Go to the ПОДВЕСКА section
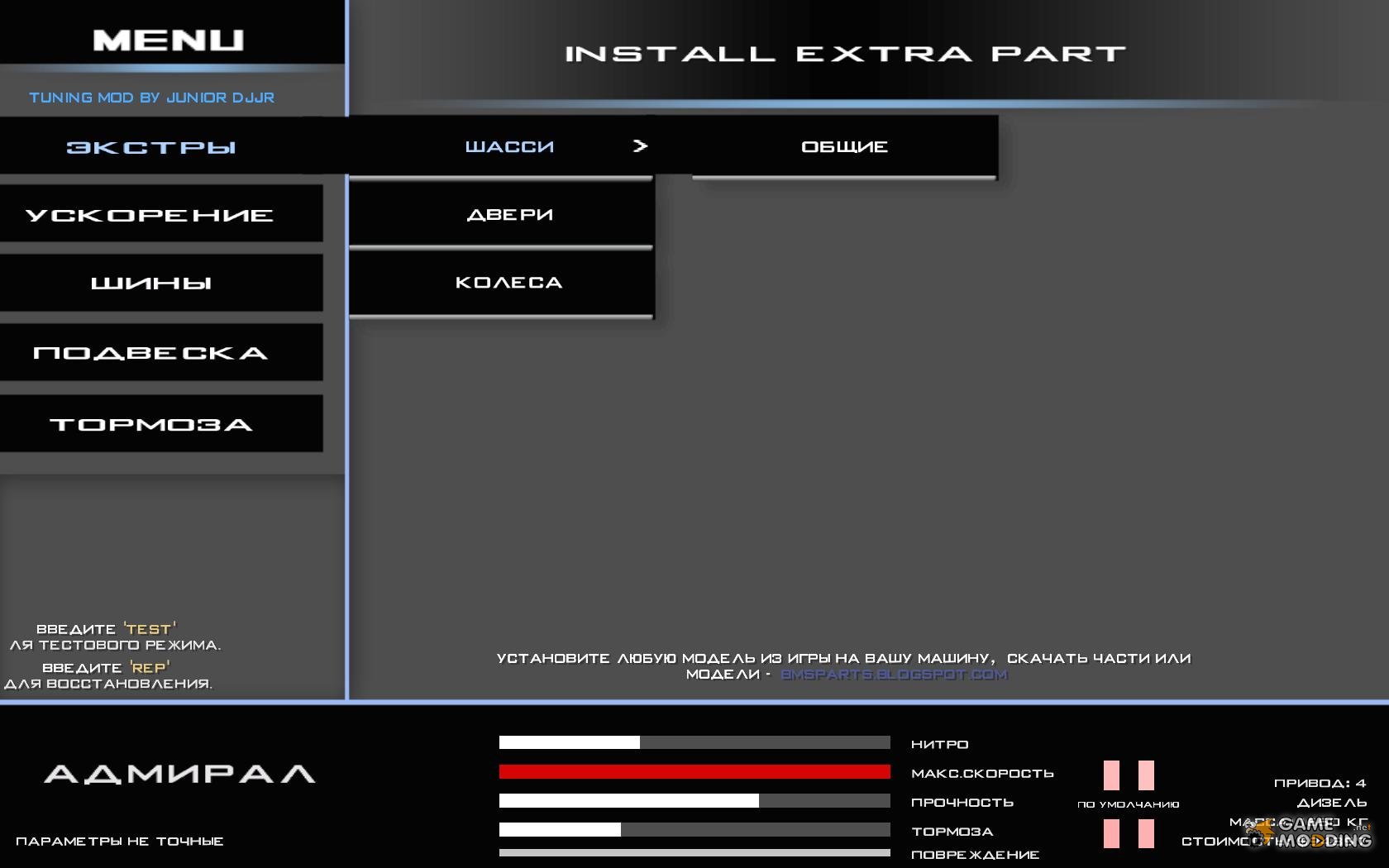Viewport: 1389px width, 868px height. point(151,353)
